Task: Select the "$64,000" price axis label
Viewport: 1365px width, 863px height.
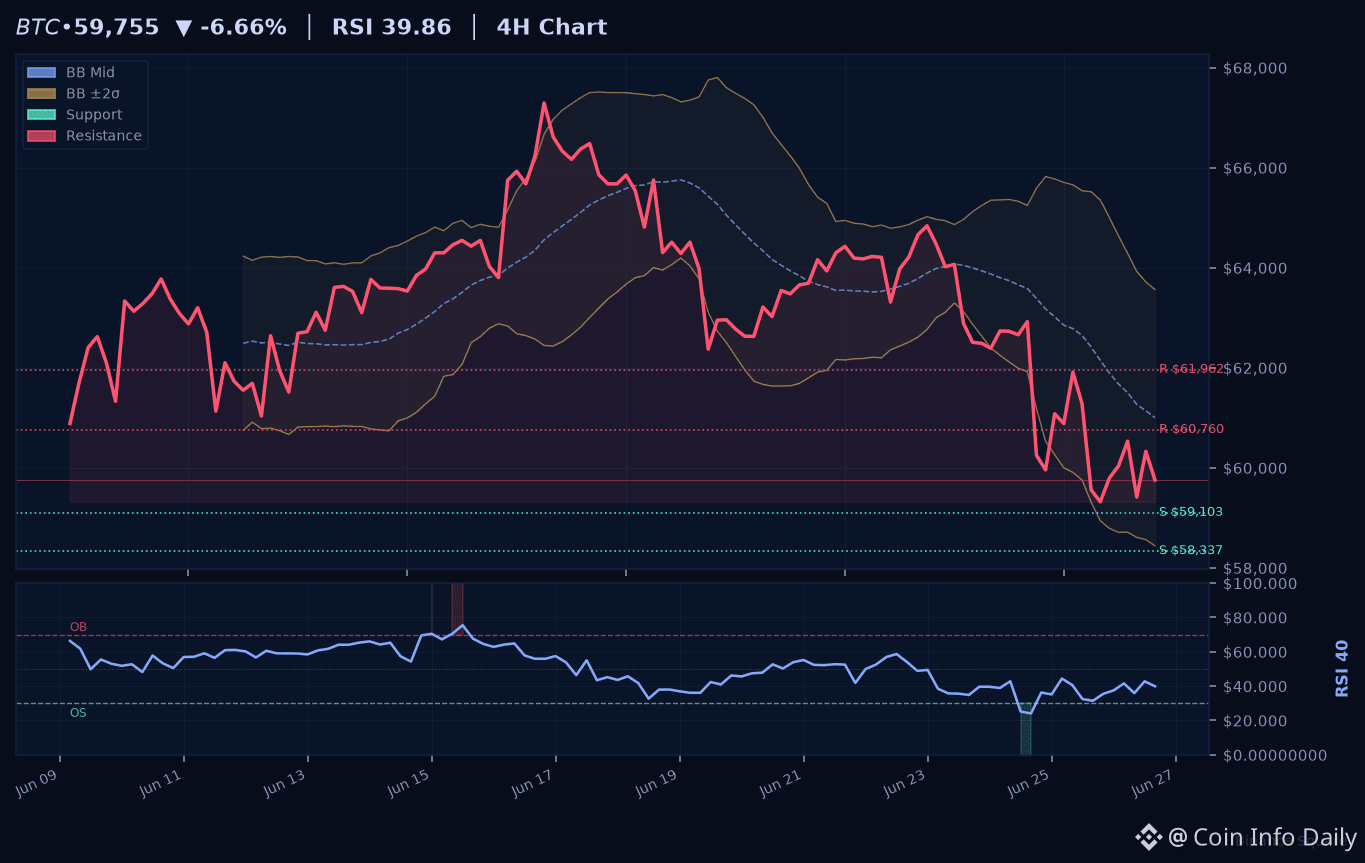Action: pos(1255,268)
